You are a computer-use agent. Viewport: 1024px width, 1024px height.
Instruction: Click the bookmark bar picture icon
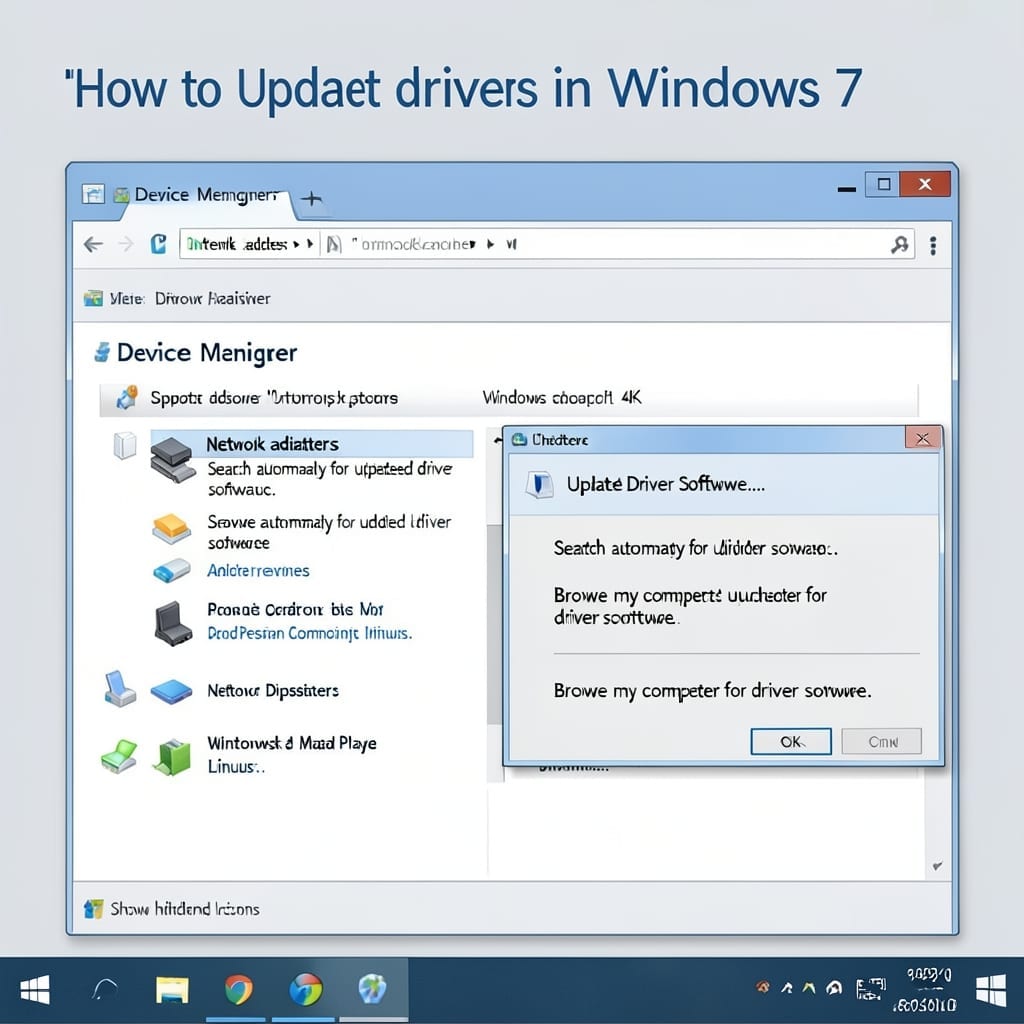coord(93,299)
